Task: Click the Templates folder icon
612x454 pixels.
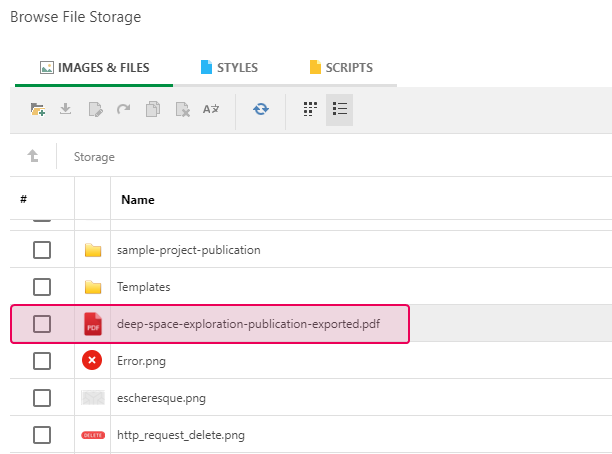Action: coord(93,287)
